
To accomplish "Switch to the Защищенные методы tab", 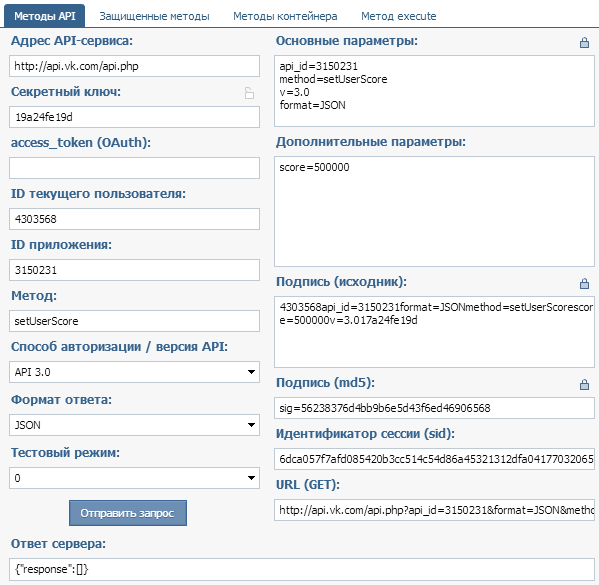I will pyautogui.click(x=154, y=16).
